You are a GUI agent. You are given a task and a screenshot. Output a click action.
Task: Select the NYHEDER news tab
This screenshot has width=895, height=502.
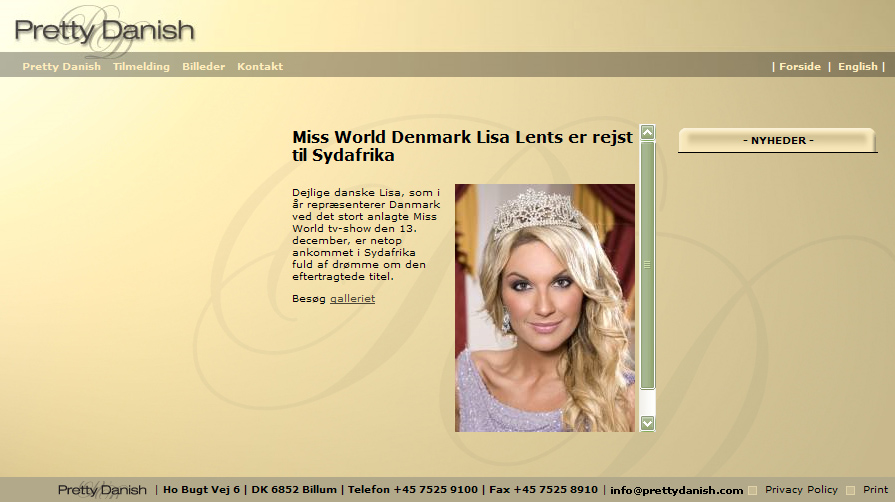coord(778,141)
